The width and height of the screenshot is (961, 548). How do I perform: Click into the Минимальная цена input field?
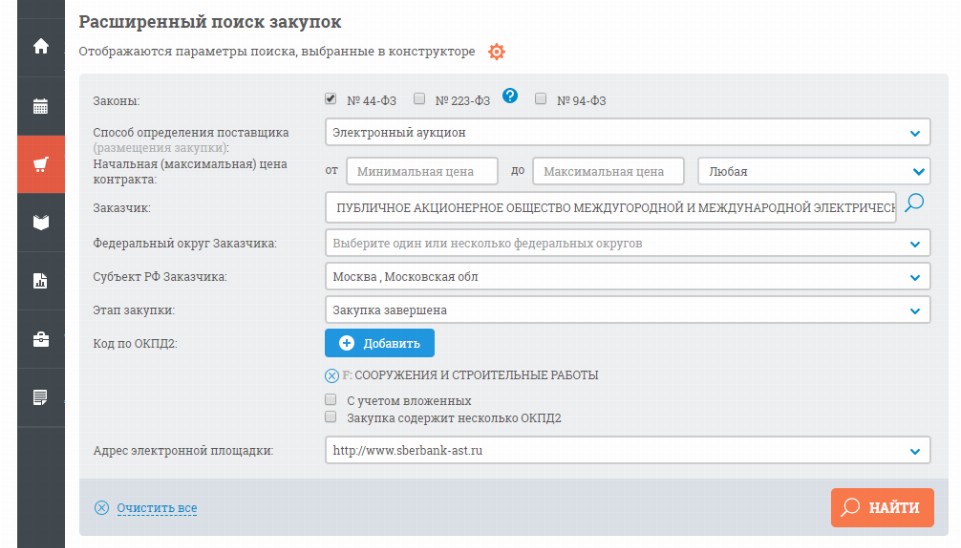[421, 171]
